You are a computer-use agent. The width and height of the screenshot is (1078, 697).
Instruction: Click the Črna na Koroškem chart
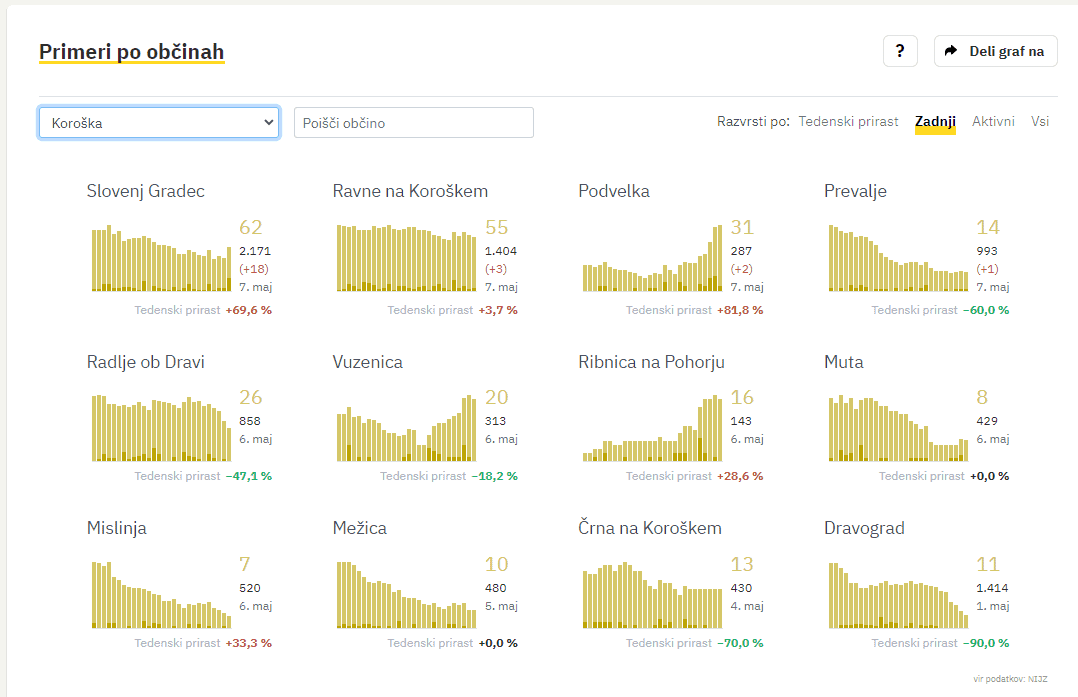pos(652,596)
